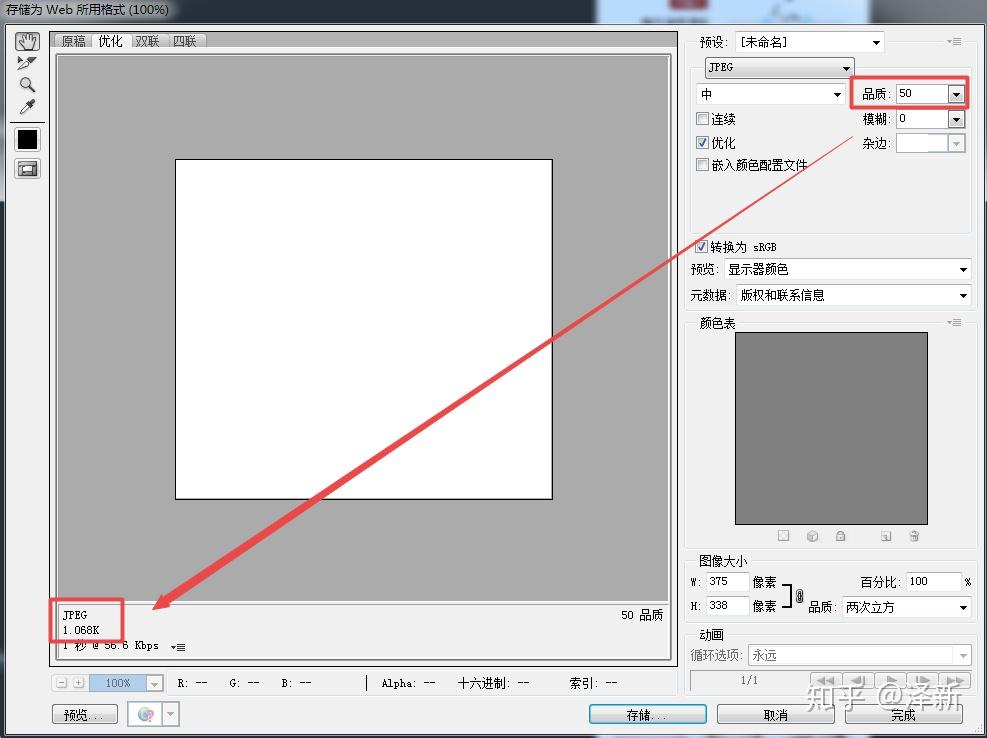
Task: Open the 预览 显示器颜色 dropdown
Action: coord(847,270)
